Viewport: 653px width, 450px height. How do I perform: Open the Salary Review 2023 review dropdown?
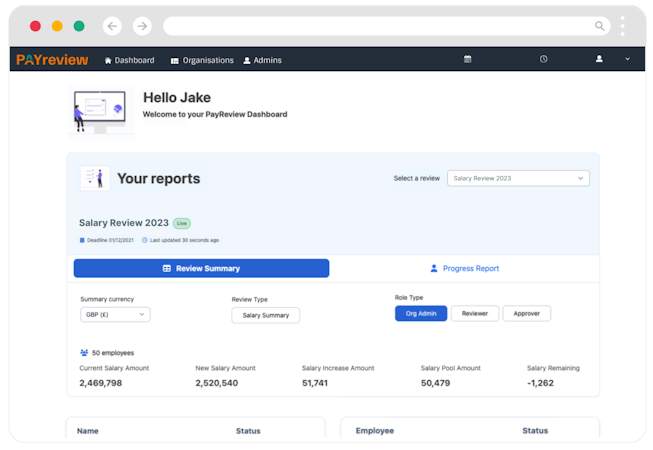click(518, 178)
